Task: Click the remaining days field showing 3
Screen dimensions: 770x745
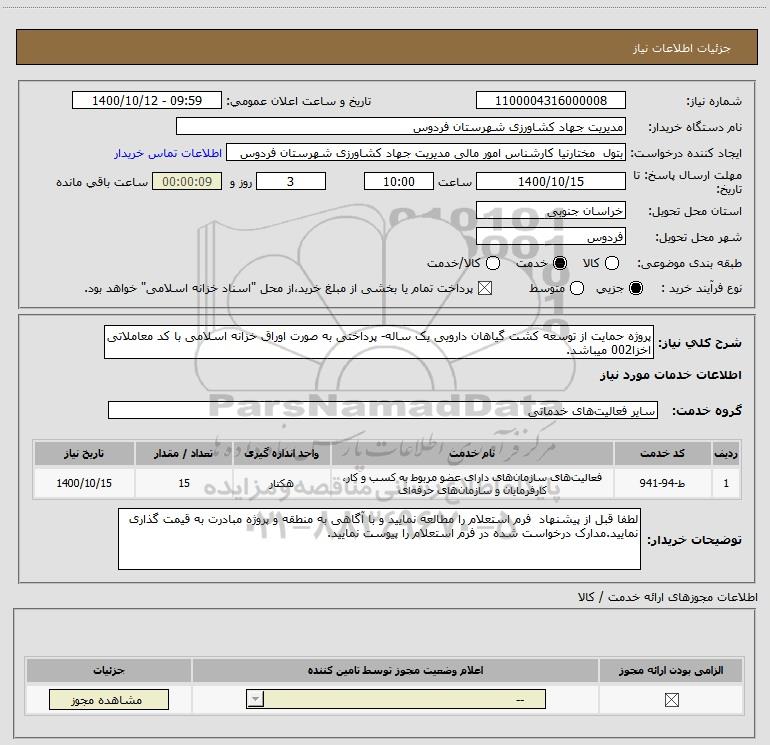Action: (291, 181)
